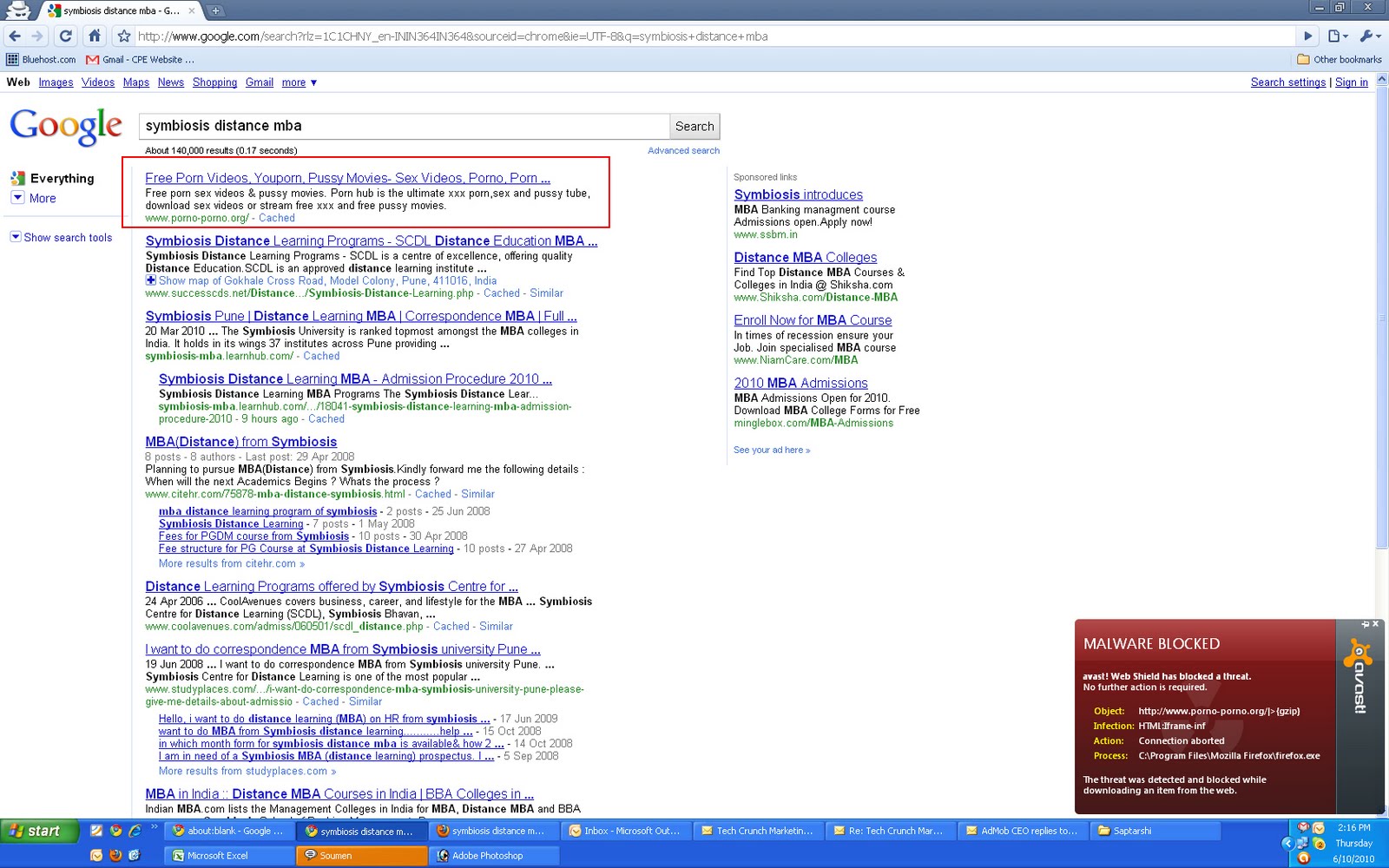Open the SCDL Distance Education MBA result
The width and height of the screenshot is (1389, 868).
pos(372,240)
